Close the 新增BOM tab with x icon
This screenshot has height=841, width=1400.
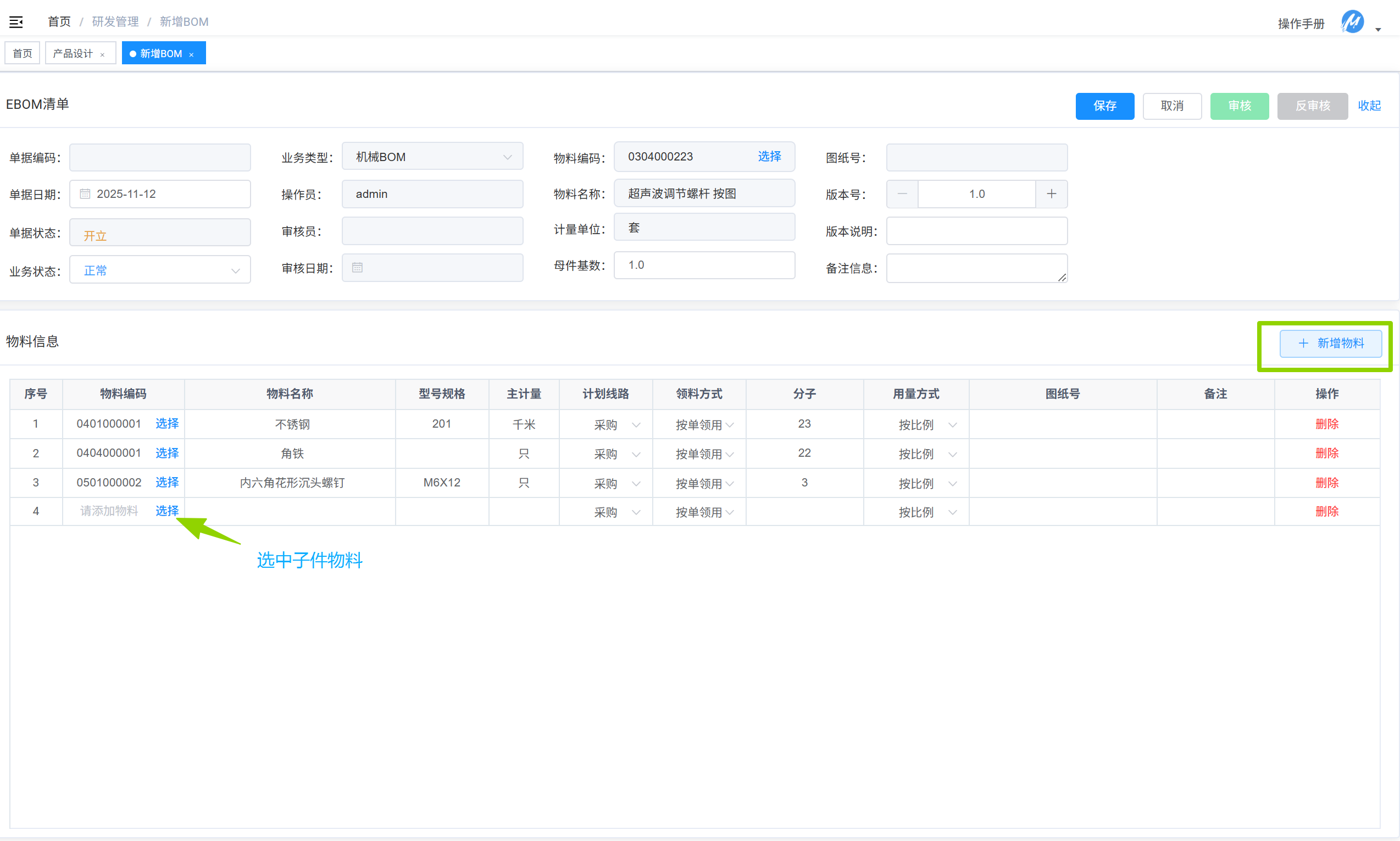191,54
